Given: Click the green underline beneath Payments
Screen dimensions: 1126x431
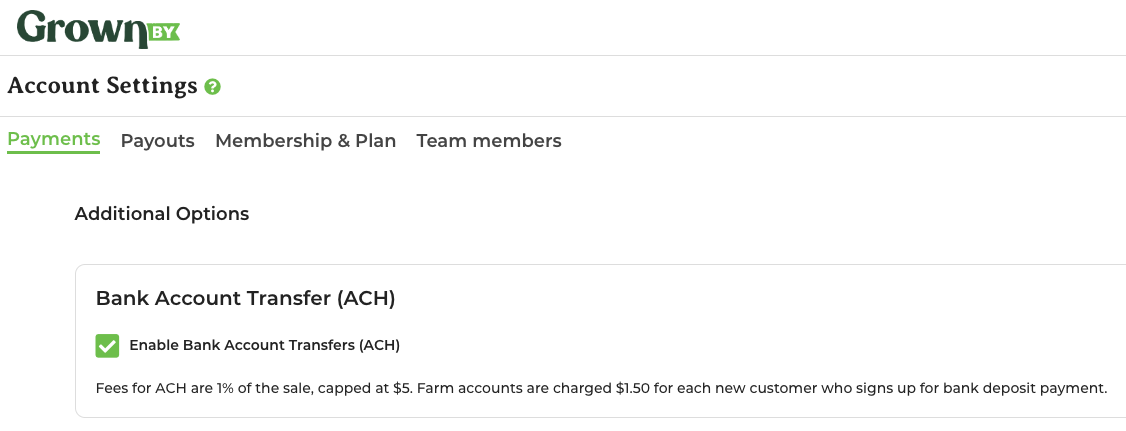Looking at the screenshot, I should pos(53,152).
